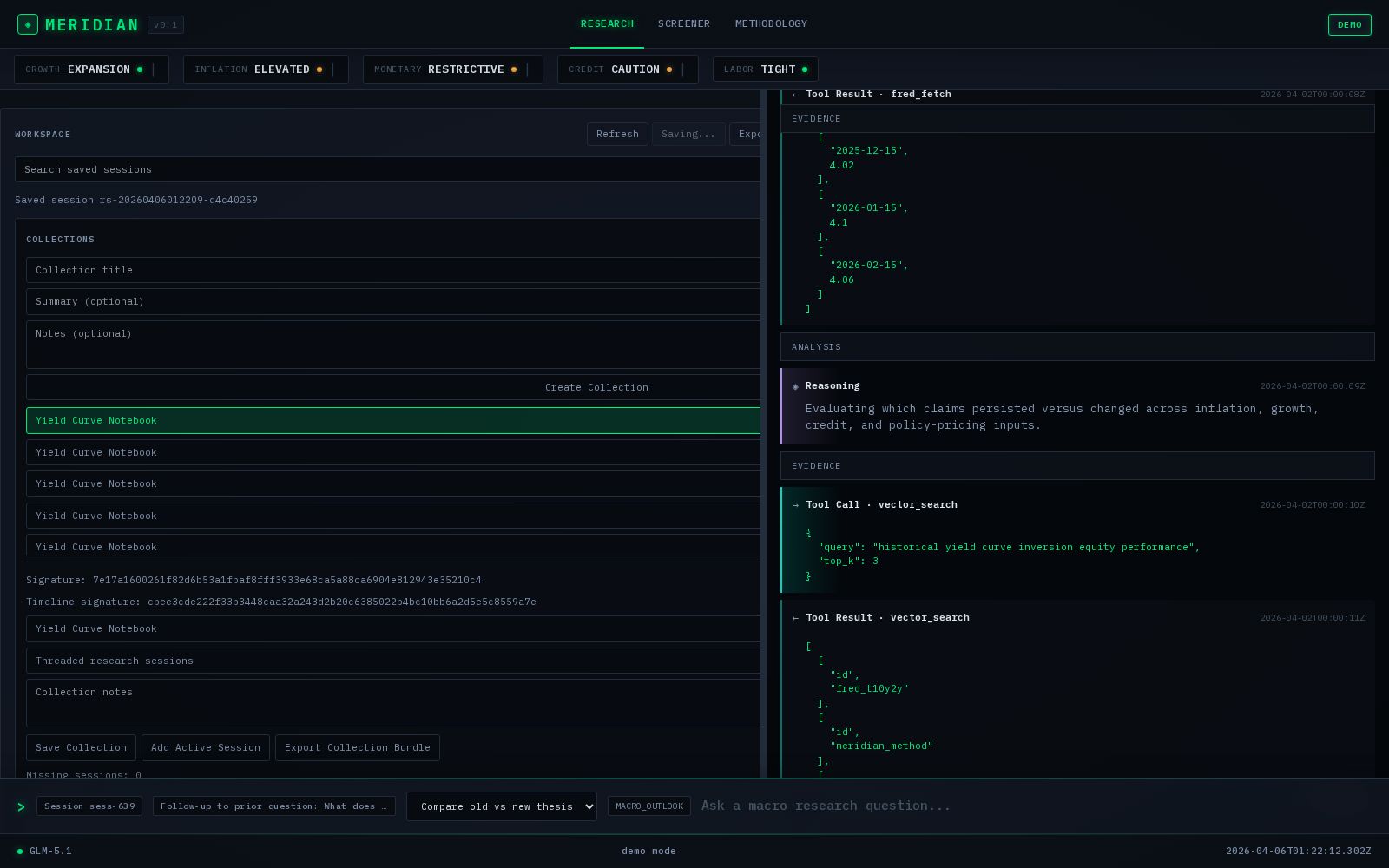The width and height of the screenshot is (1389, 868).
Task: Click the "meridian_method" result id
Action: pos(881,746)
